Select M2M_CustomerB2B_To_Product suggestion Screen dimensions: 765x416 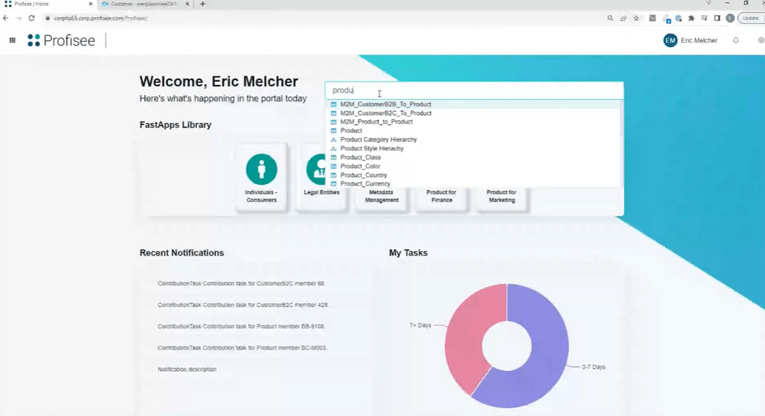pyautogui.click(x=473, y=104)
